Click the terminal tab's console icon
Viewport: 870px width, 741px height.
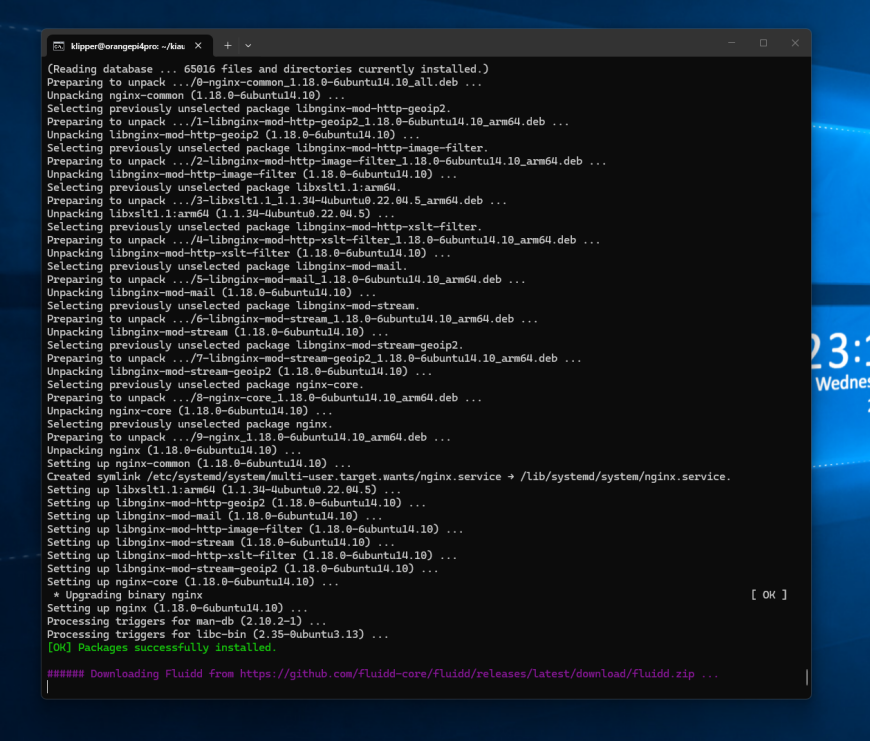[x=59, y=46]
